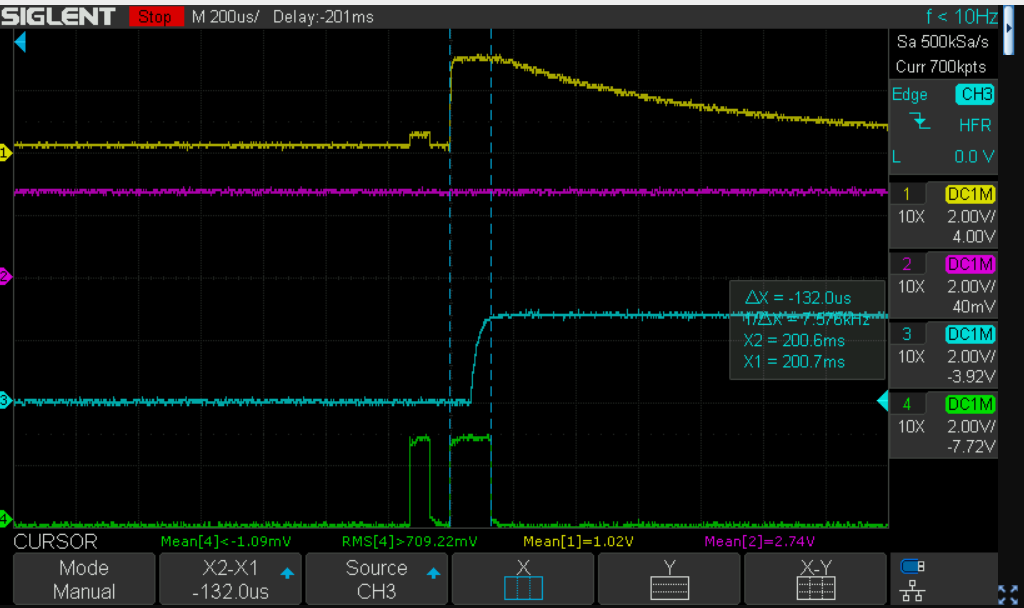Image resolution: width=1024 pixels, height=608 pixels.
Task: Click the USB drive status icon
Action: tap(912, 566)
